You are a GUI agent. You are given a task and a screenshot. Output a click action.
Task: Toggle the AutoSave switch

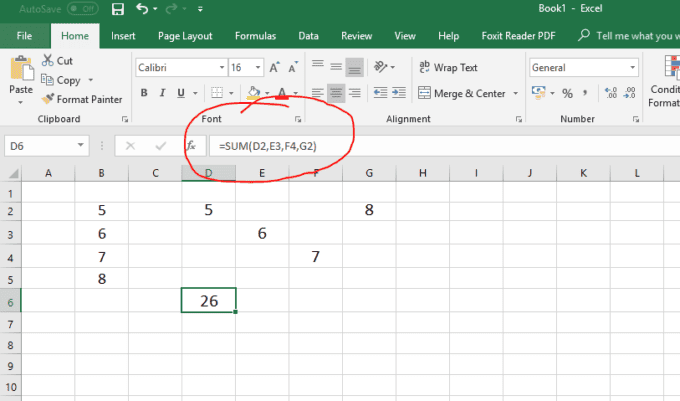83,9
